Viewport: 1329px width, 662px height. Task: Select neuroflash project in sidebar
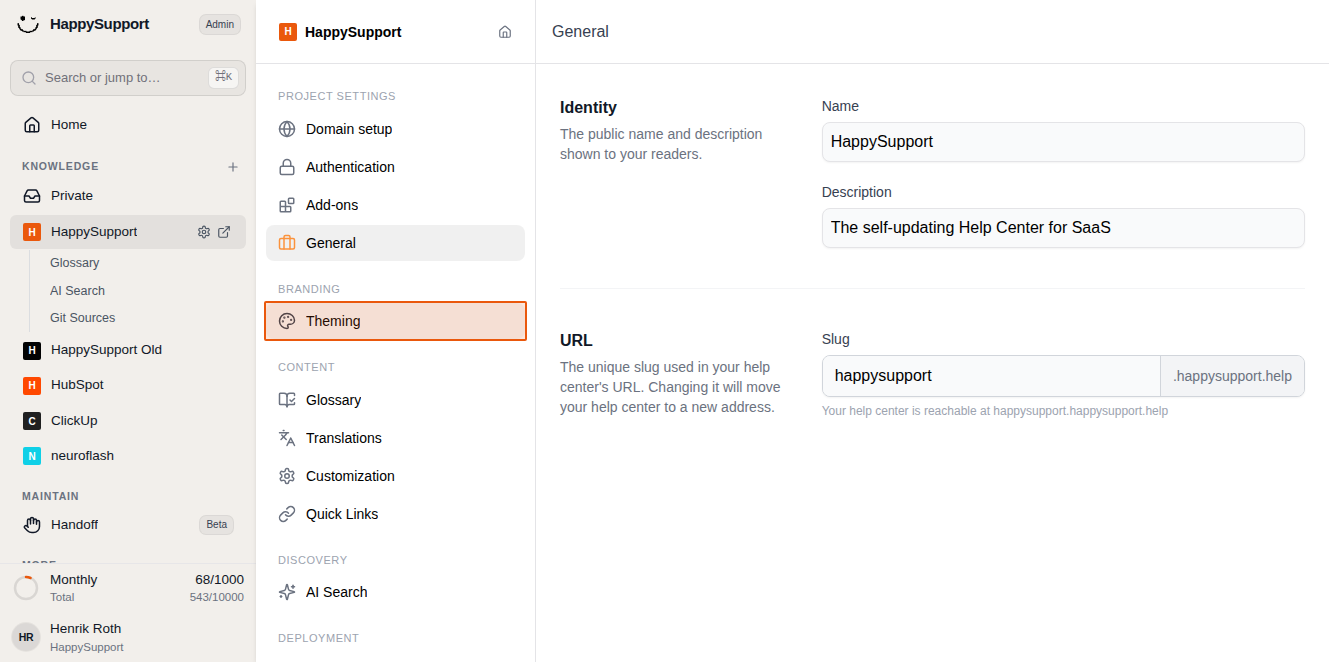click(x=128, y=456)
